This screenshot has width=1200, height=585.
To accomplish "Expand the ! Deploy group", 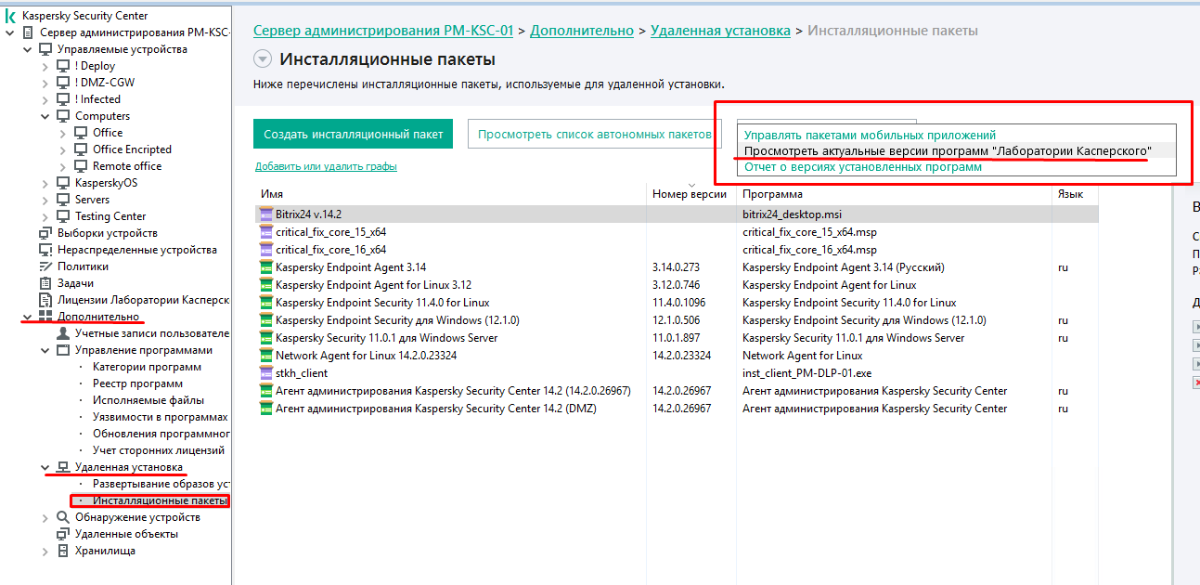I will click(46, 66).
